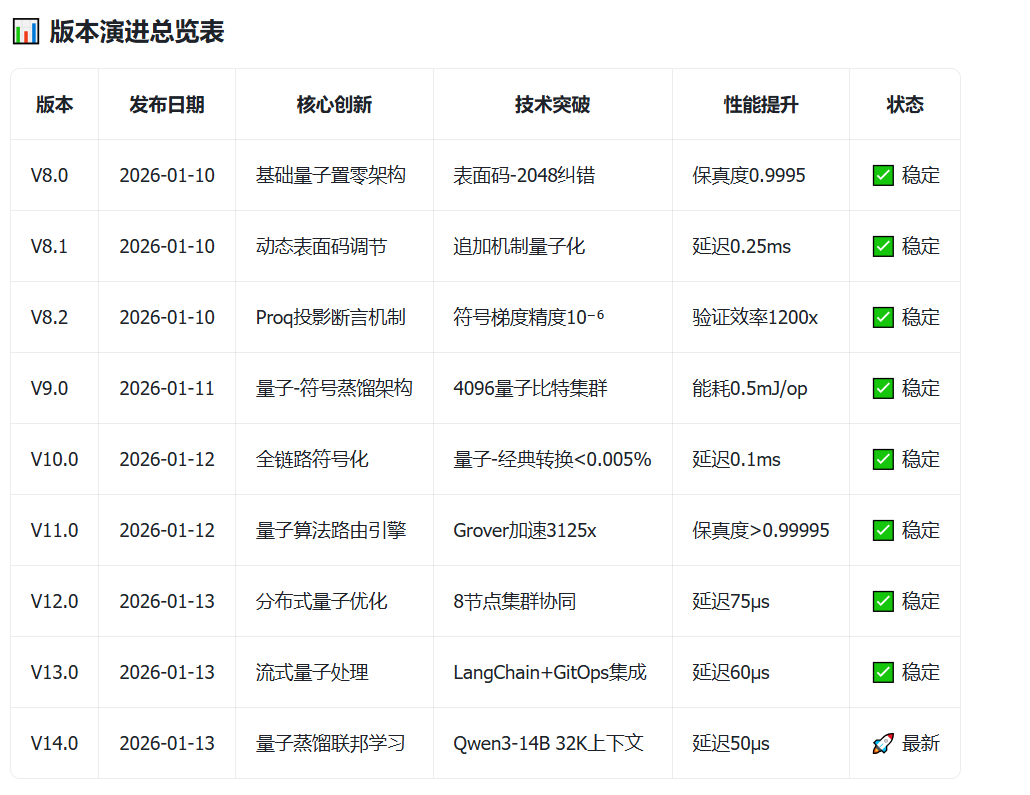Click the green checkmark in the V8.2 row
Viewport: 1030px width, 795px height.
(883, 317)
